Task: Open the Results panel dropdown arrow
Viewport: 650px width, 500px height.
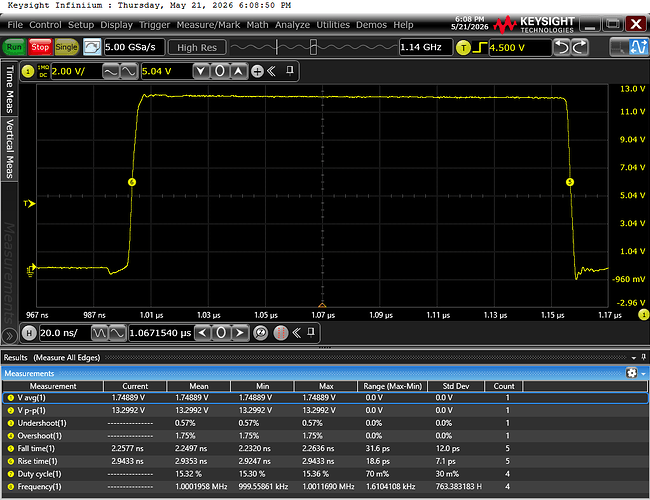Action: [x=634, y=358]
